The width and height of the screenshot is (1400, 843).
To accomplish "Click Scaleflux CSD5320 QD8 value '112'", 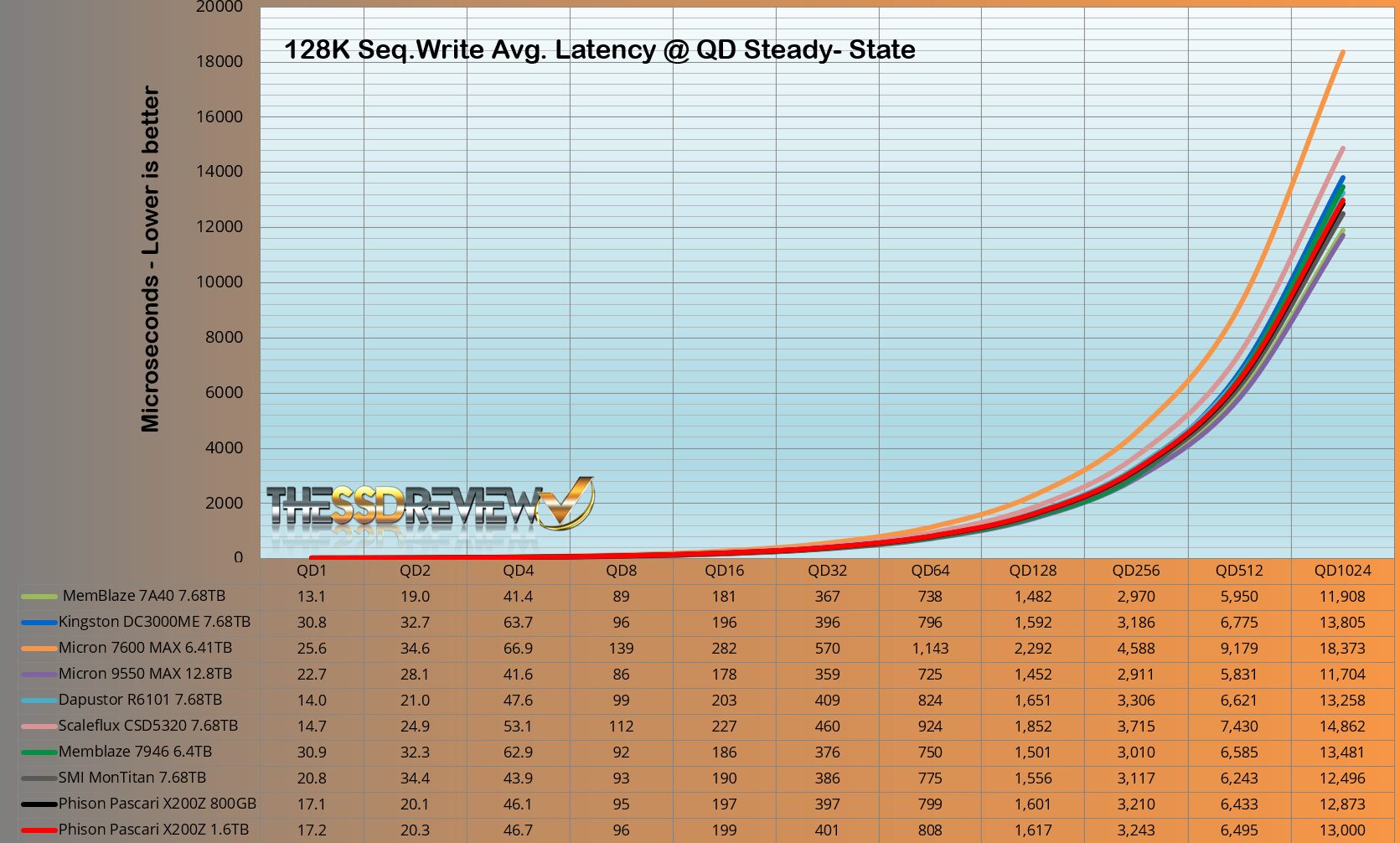I will [621, 727].
